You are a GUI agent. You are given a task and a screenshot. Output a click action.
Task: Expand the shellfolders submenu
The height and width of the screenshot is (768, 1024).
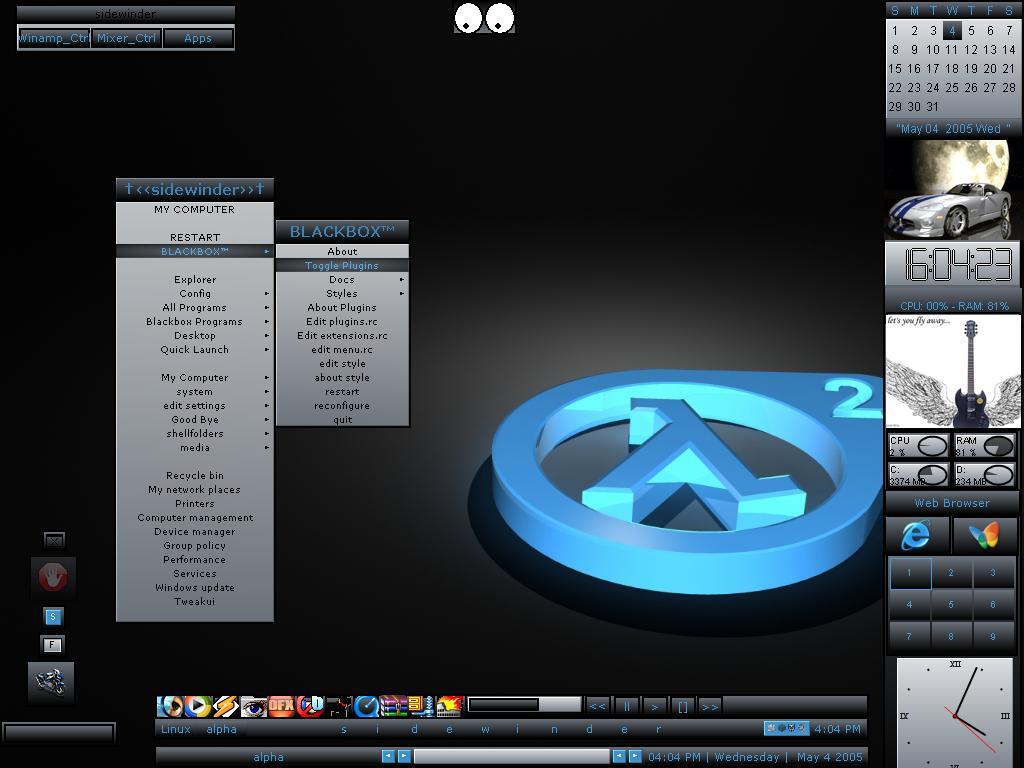(x=195, y=434)
